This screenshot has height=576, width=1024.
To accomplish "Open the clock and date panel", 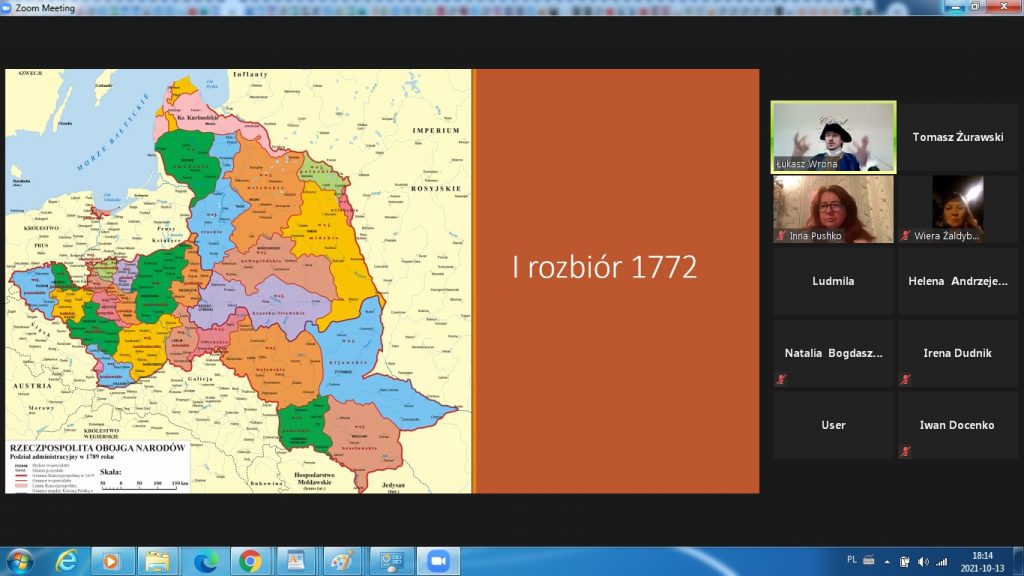I will tap(982, 561).
